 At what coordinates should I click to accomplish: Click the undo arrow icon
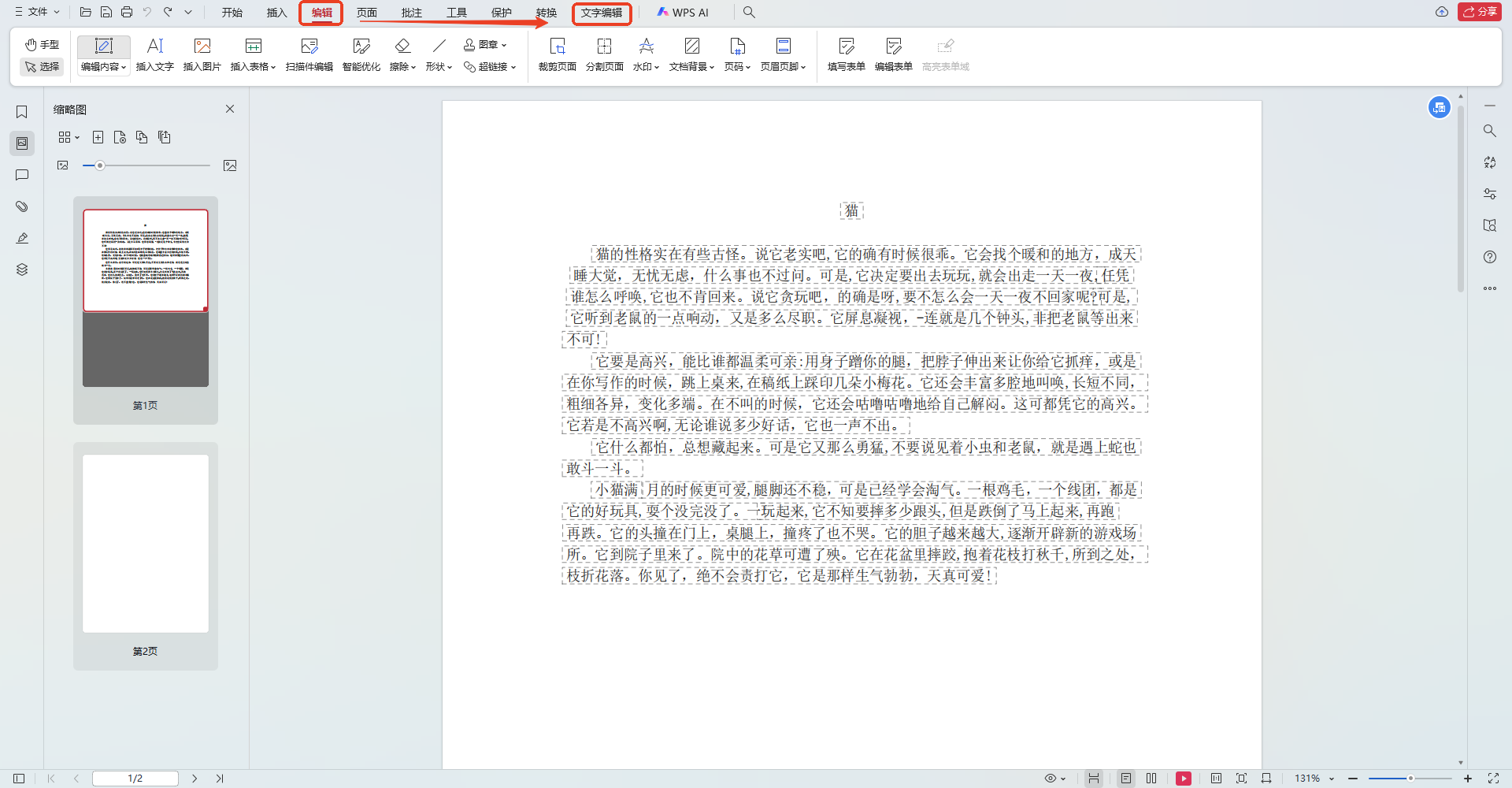[147, 12]
